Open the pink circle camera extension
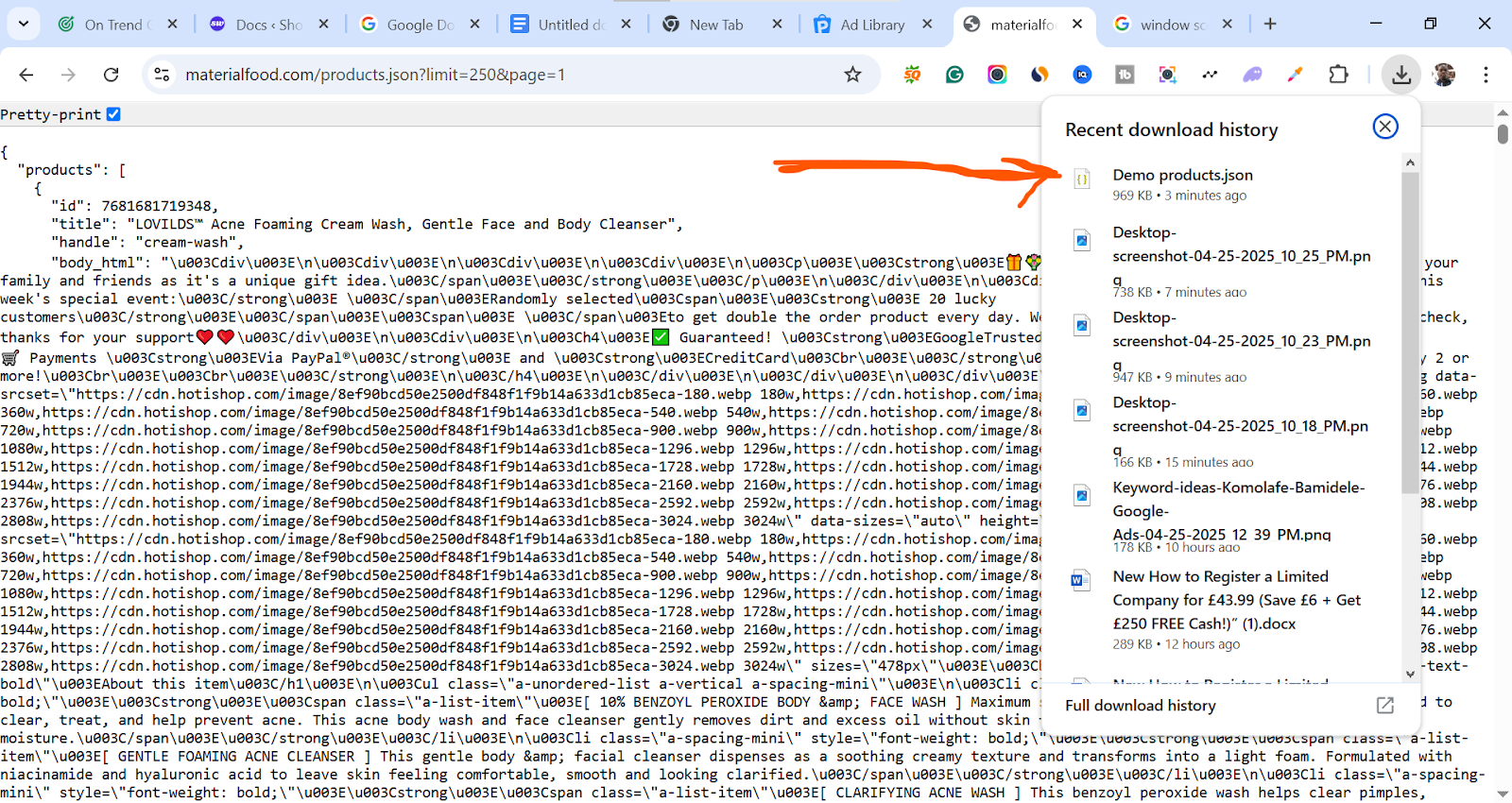 point(997,75)
